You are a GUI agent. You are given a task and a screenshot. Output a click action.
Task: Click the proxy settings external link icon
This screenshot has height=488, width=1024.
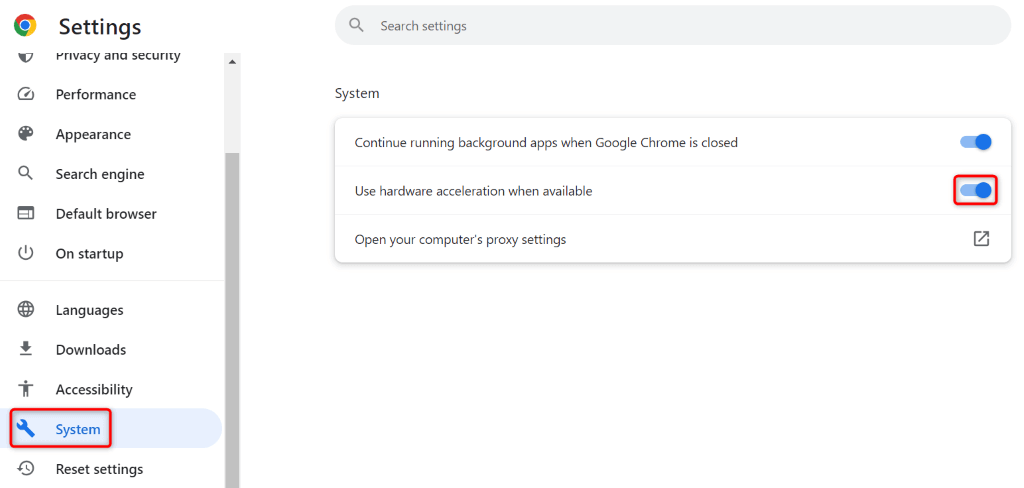pos(981,239)
